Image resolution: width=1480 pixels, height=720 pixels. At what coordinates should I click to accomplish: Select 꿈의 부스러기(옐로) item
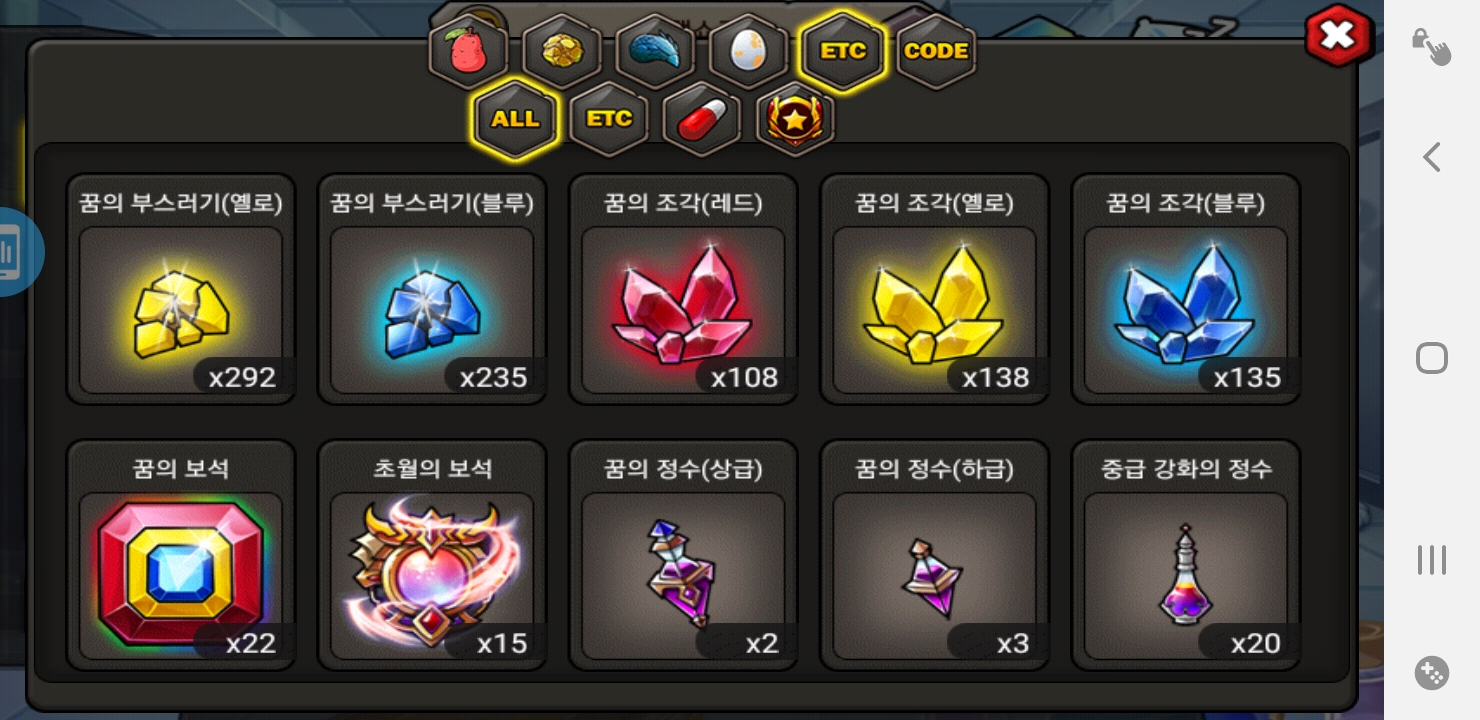tap(181, 289)
